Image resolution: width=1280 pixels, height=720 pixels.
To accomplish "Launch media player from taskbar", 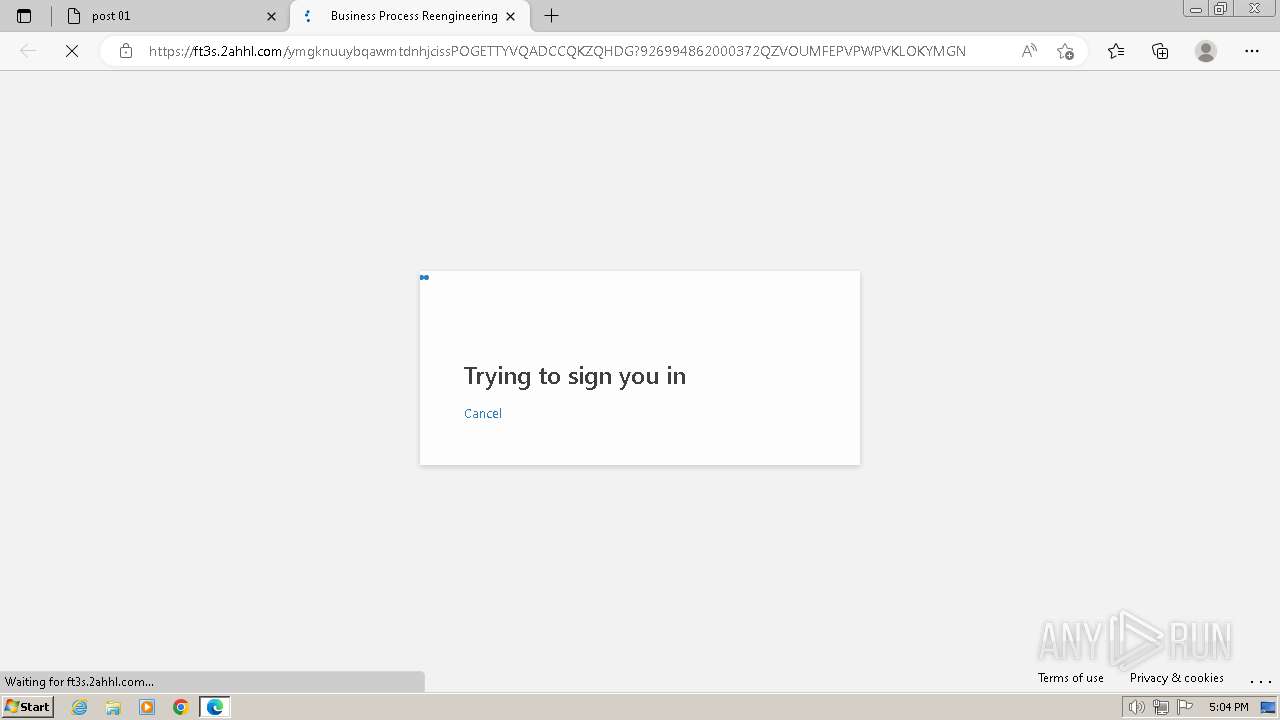I will click(x=147, y=707).
